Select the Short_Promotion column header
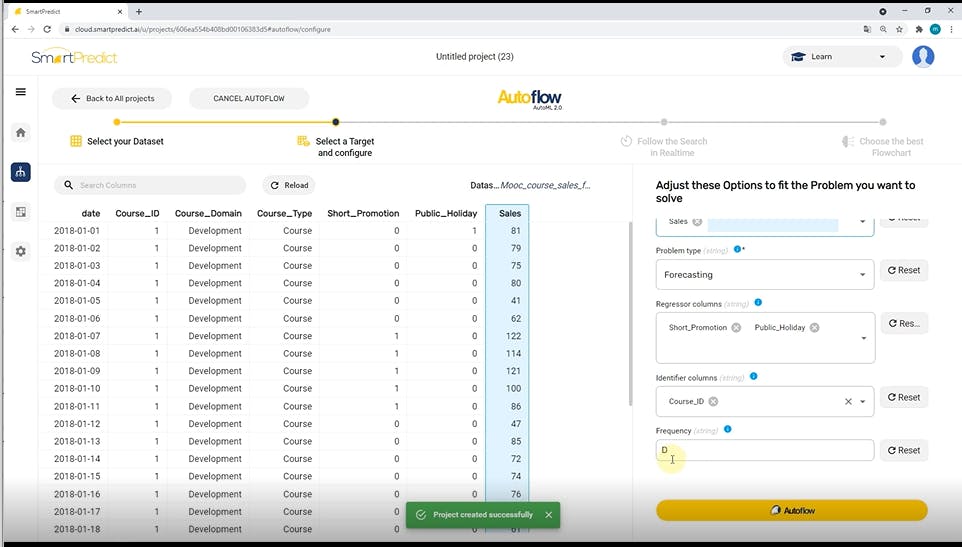Screen dimensions: 962x547 pos(363,213)
